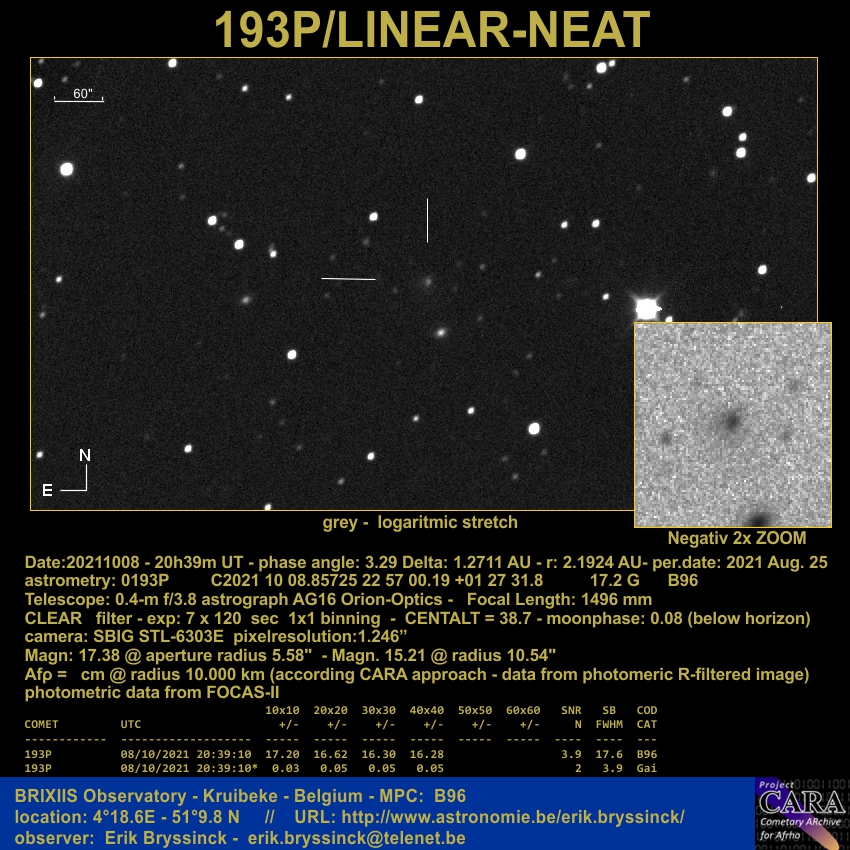Screen dimensions: 850x850
Task: Click the COMET column header
Action: (x=41, y=724)
